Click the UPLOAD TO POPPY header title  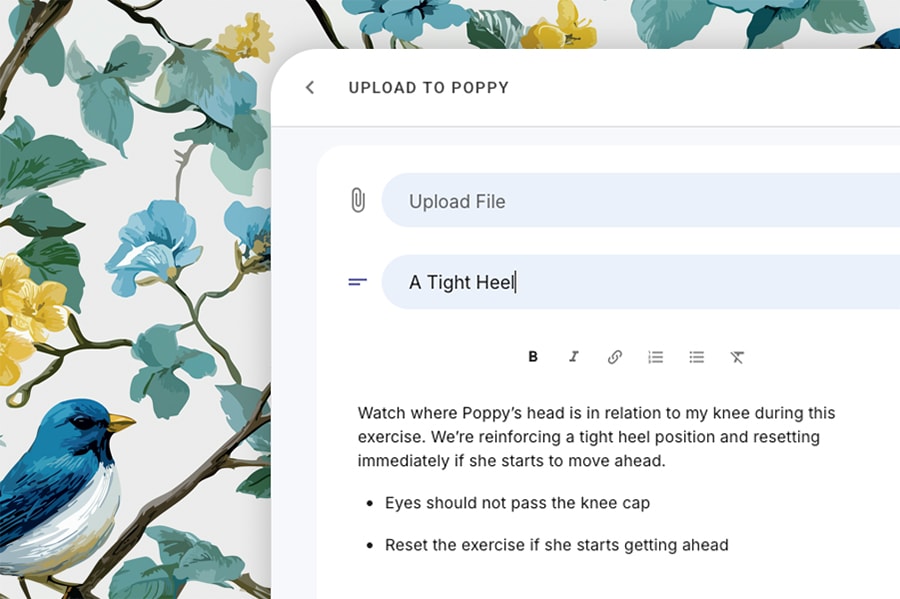click(428, 88)
